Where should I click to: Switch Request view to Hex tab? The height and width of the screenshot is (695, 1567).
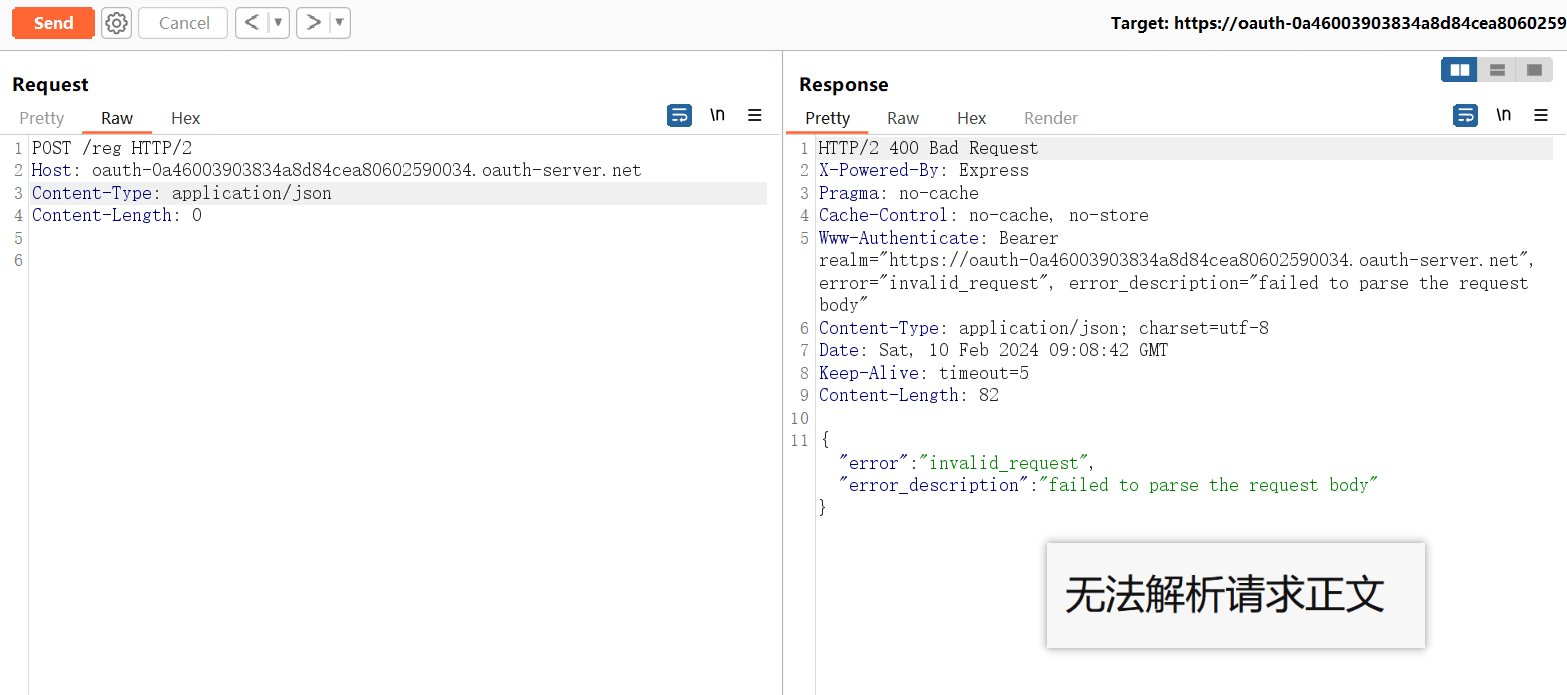185,118
